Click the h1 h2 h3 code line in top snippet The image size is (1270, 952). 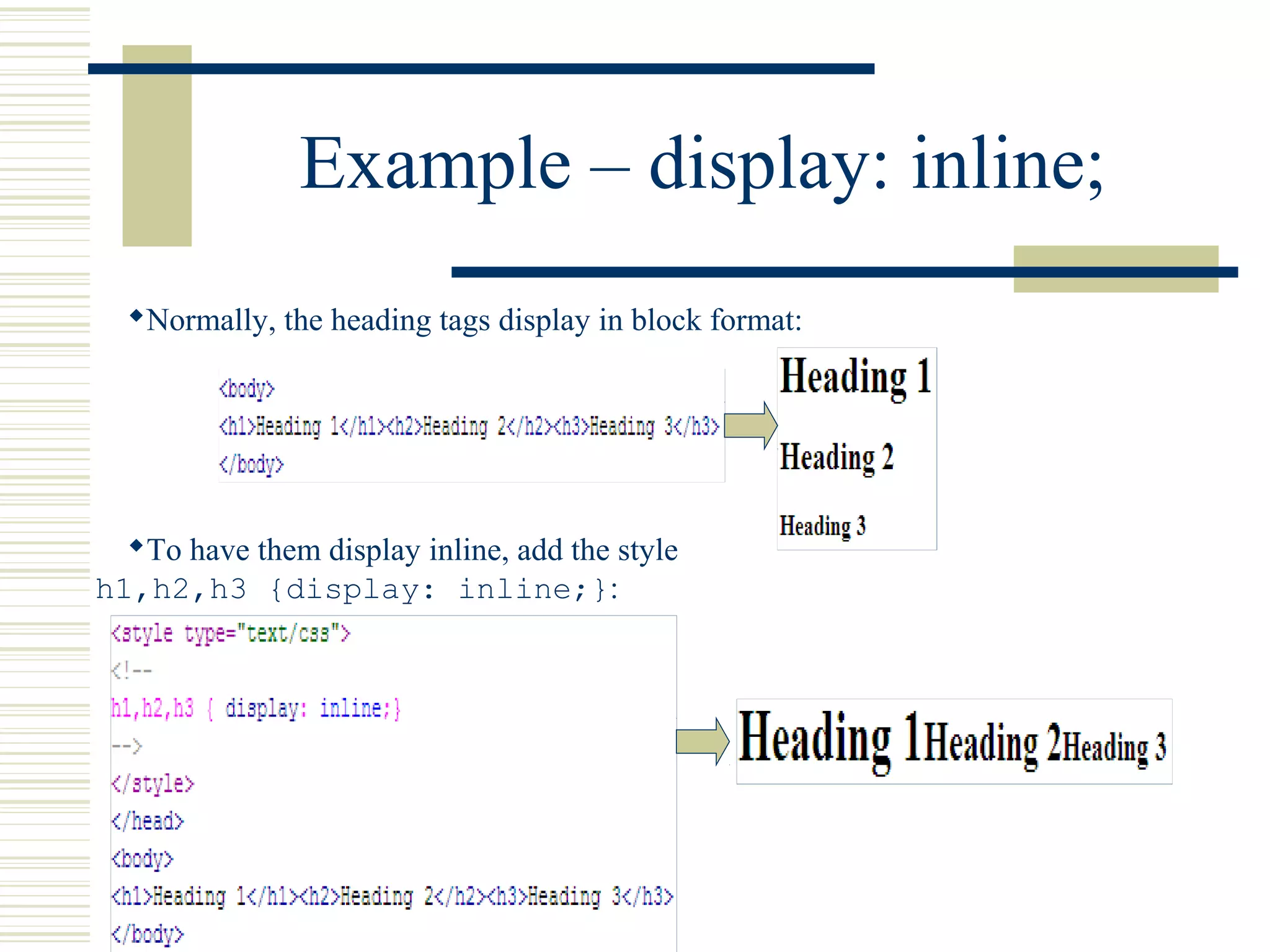coord(469,427)
